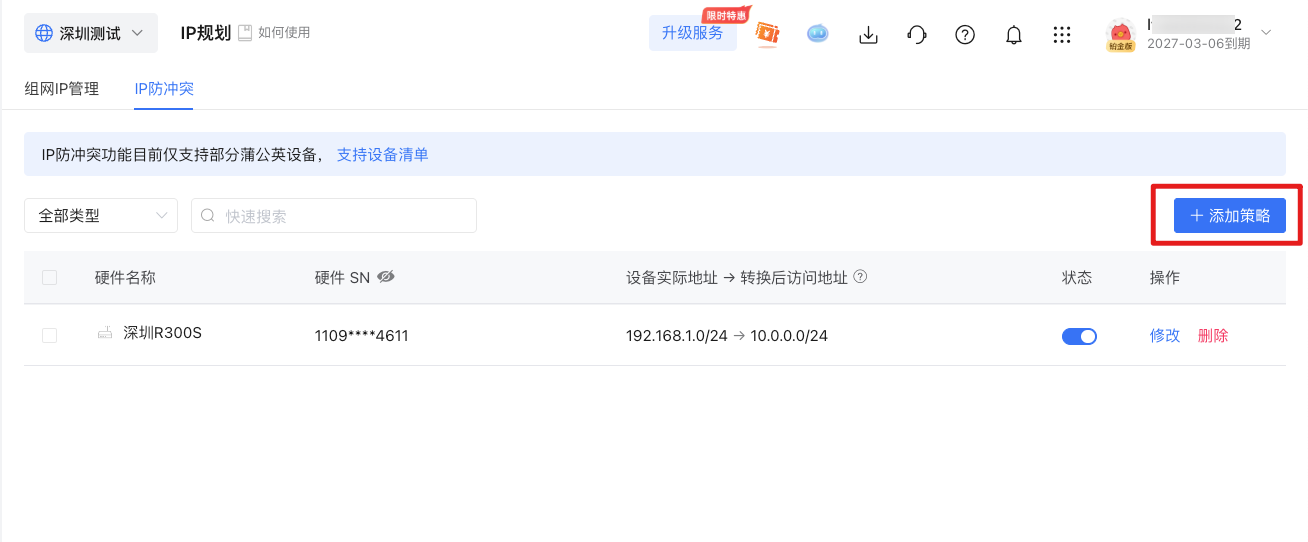Open the orange coupon promotion icon
This screenshot has height=542, width=1308.
(768, 34)
